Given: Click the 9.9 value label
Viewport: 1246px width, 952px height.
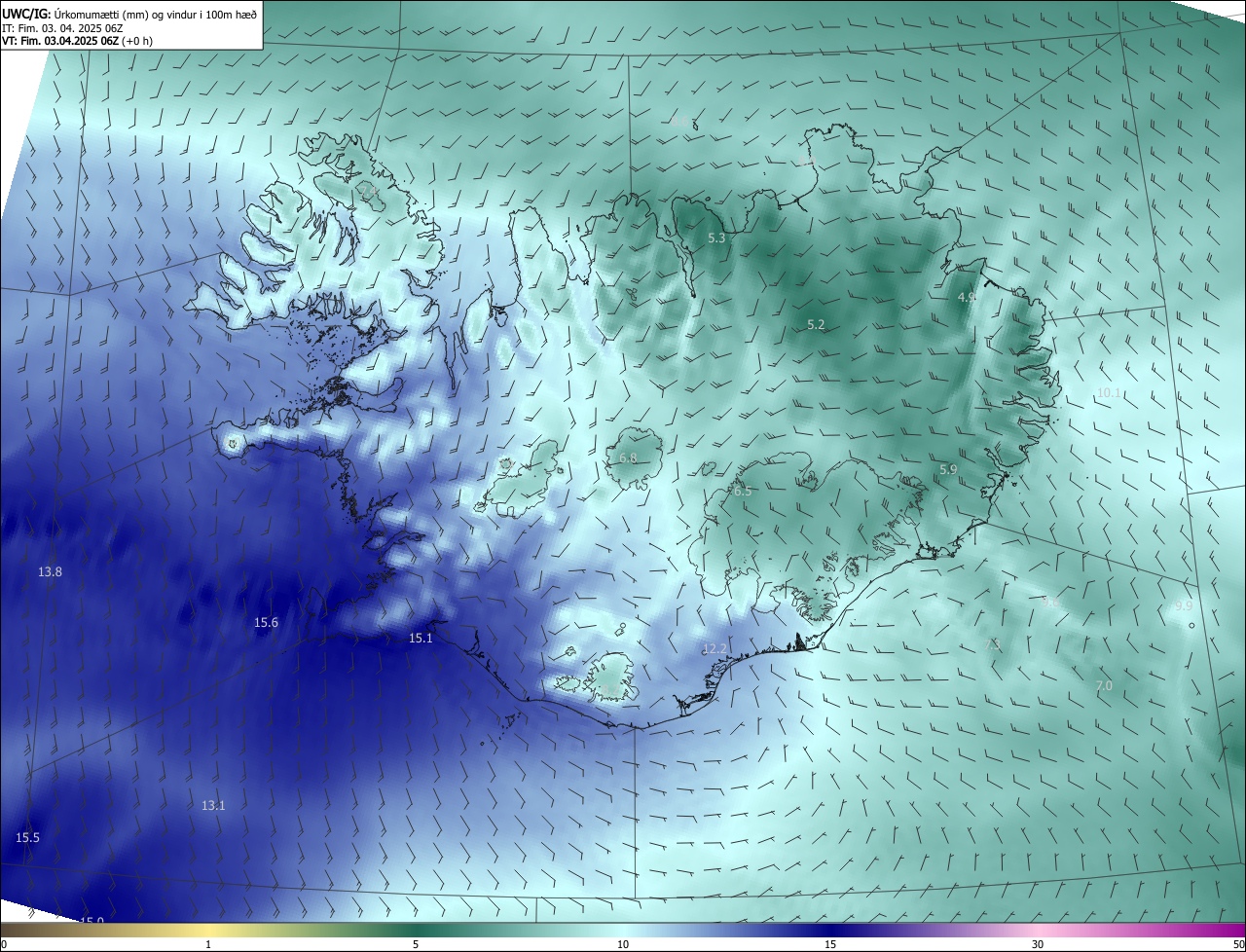Looking at the screenshot, I should point(1184,605).
